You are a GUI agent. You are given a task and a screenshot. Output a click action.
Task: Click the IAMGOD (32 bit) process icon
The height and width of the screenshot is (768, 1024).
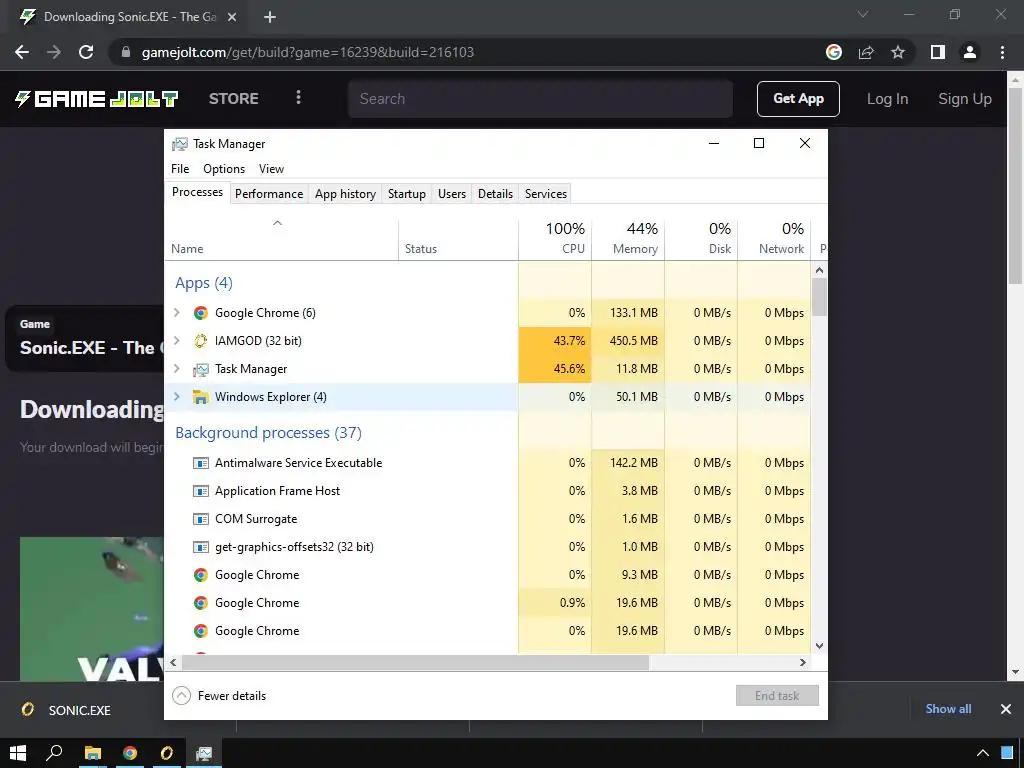pos(200,341)
